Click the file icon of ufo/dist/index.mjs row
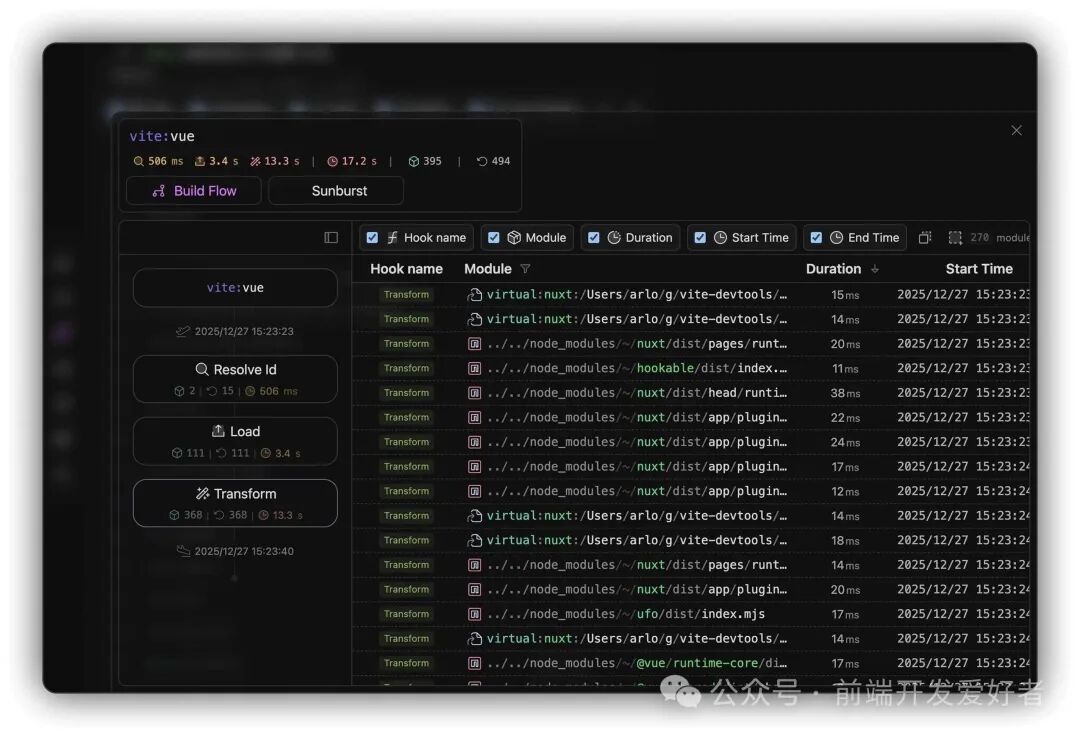 [475, 614]
